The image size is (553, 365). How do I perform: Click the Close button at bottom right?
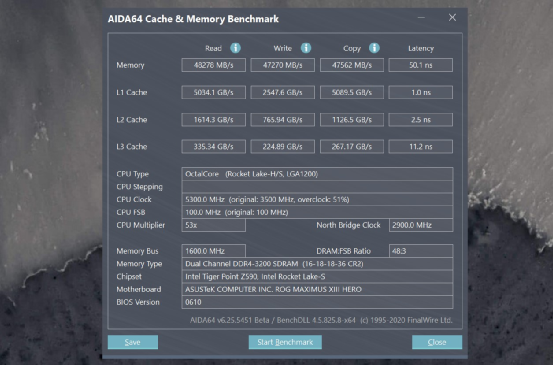[x=437, y=342]
